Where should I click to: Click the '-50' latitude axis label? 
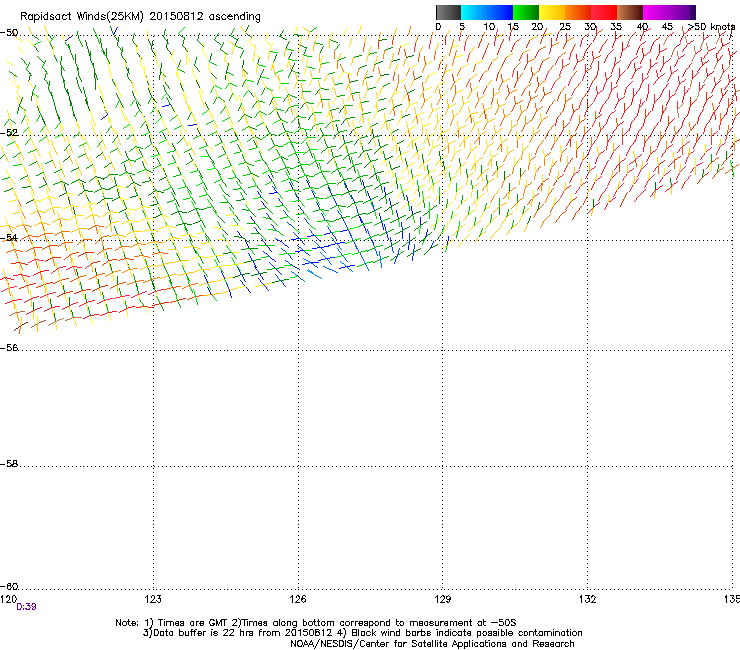tap(9, 33)
